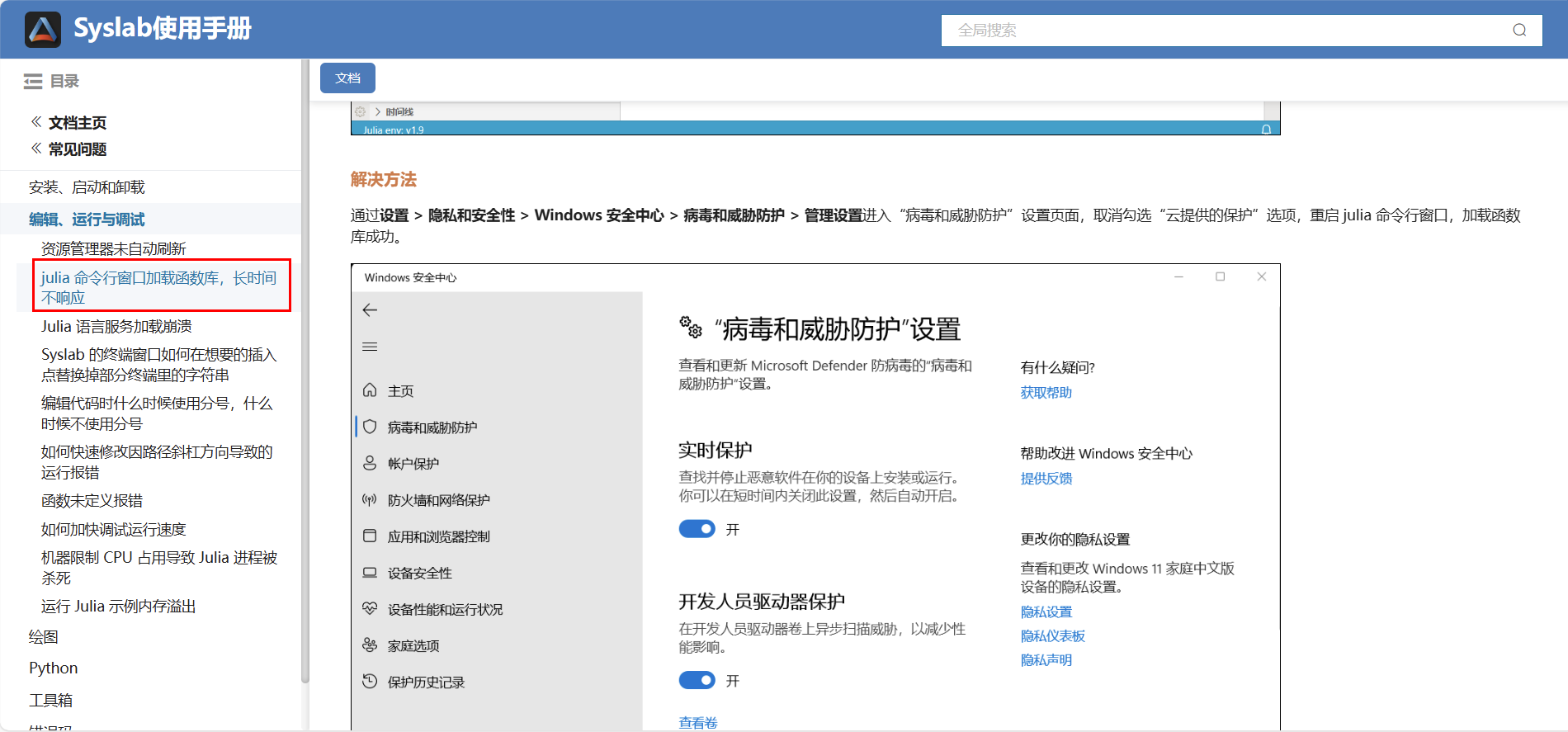This screenshot has width=1568, height=732.
Task: Expand the 工具箱 section
Action: (x=51, y=701)
